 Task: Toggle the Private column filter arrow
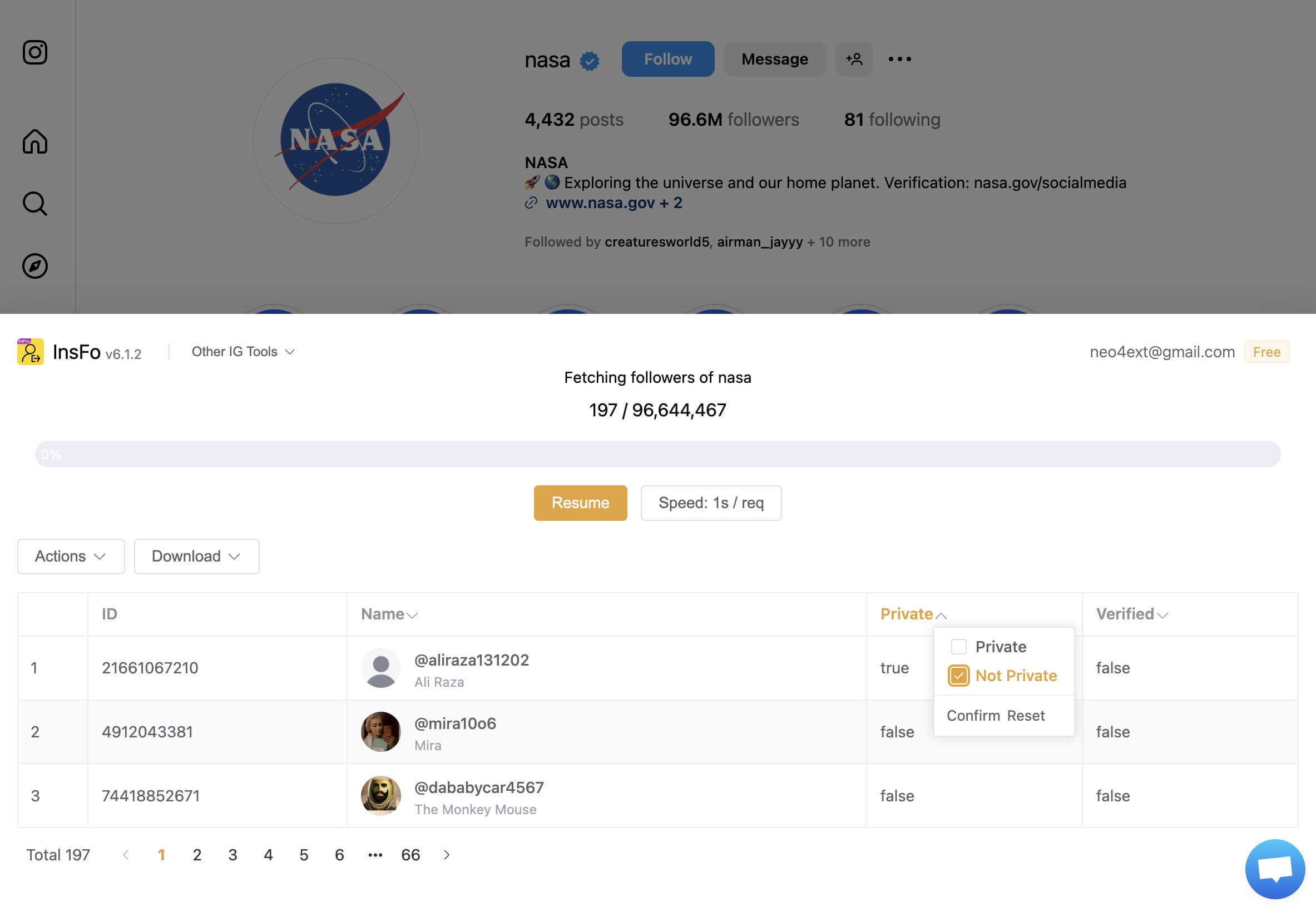click(941, 615)
